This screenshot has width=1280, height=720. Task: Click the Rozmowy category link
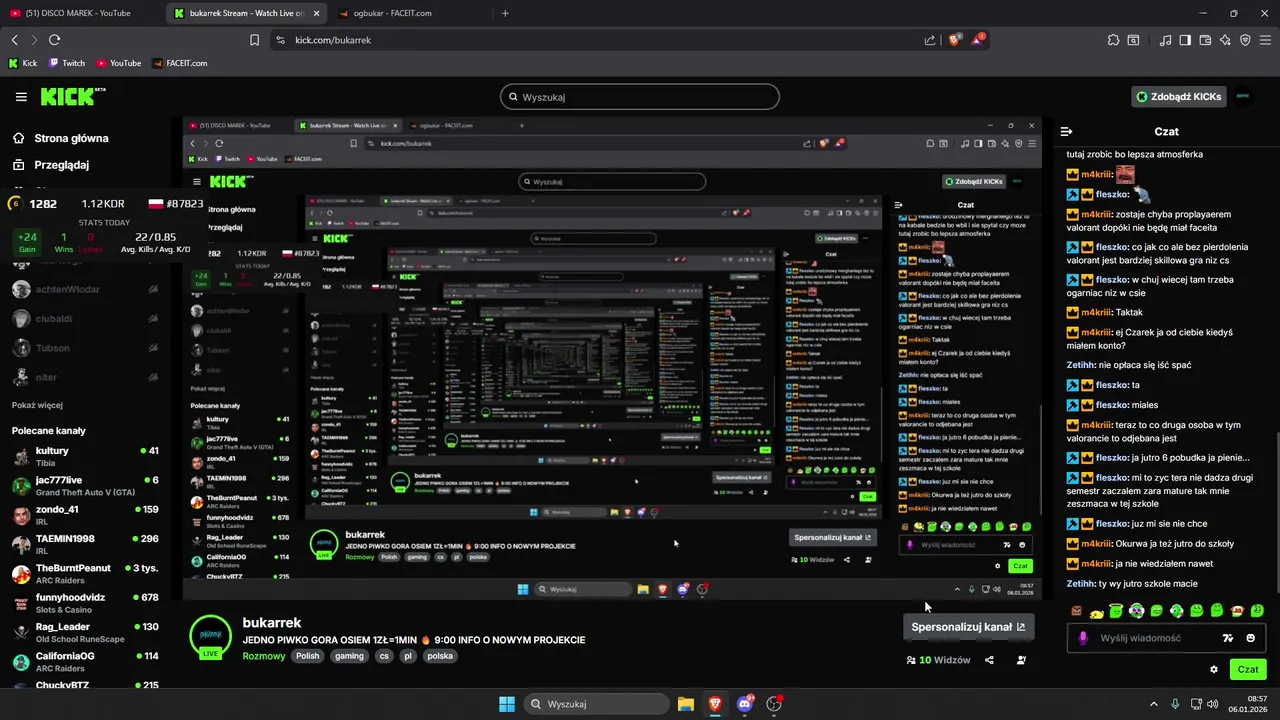pyautogui.click(x=264, y=656)
